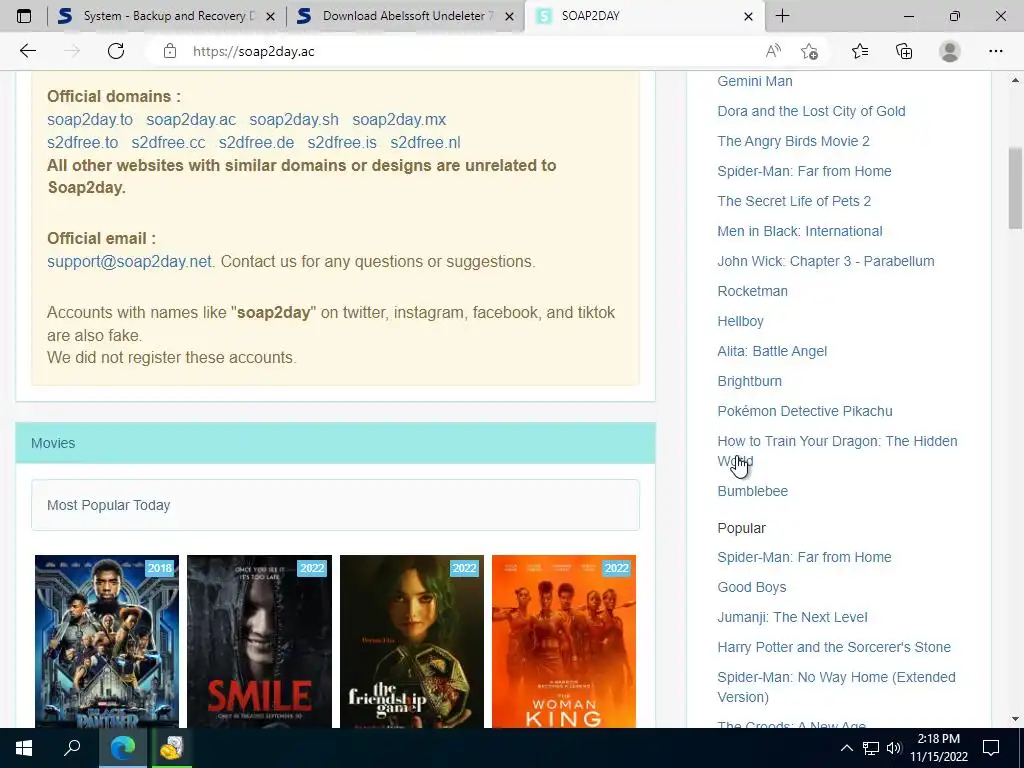
Task: Go back using the browser back arrow
Action: (27, 51)
